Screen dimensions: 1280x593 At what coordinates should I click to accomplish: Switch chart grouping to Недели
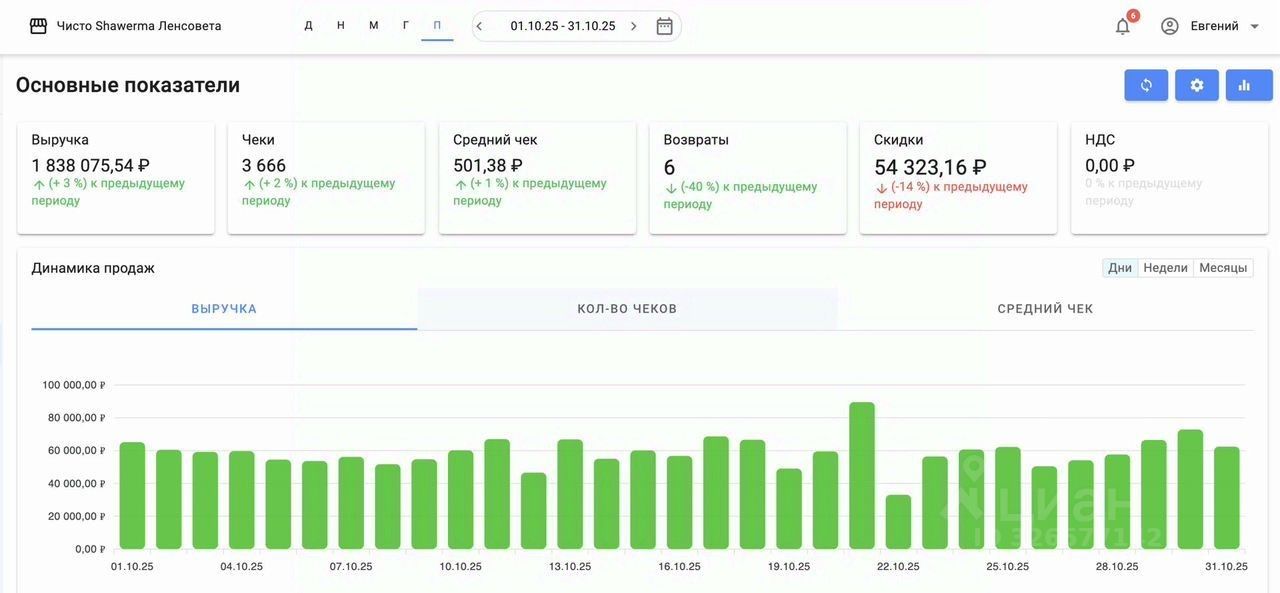1165,268
